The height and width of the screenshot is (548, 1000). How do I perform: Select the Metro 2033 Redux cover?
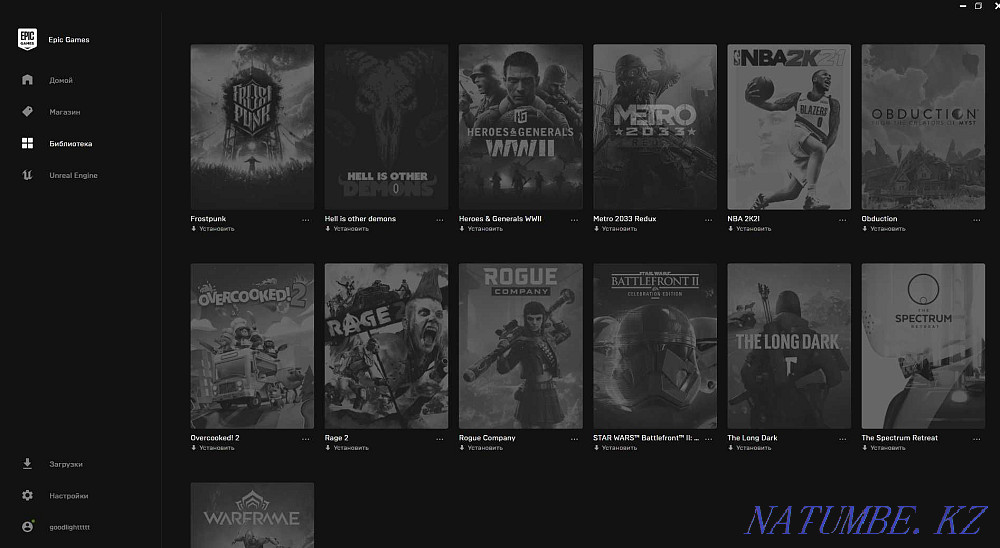[x=655, y=127]
